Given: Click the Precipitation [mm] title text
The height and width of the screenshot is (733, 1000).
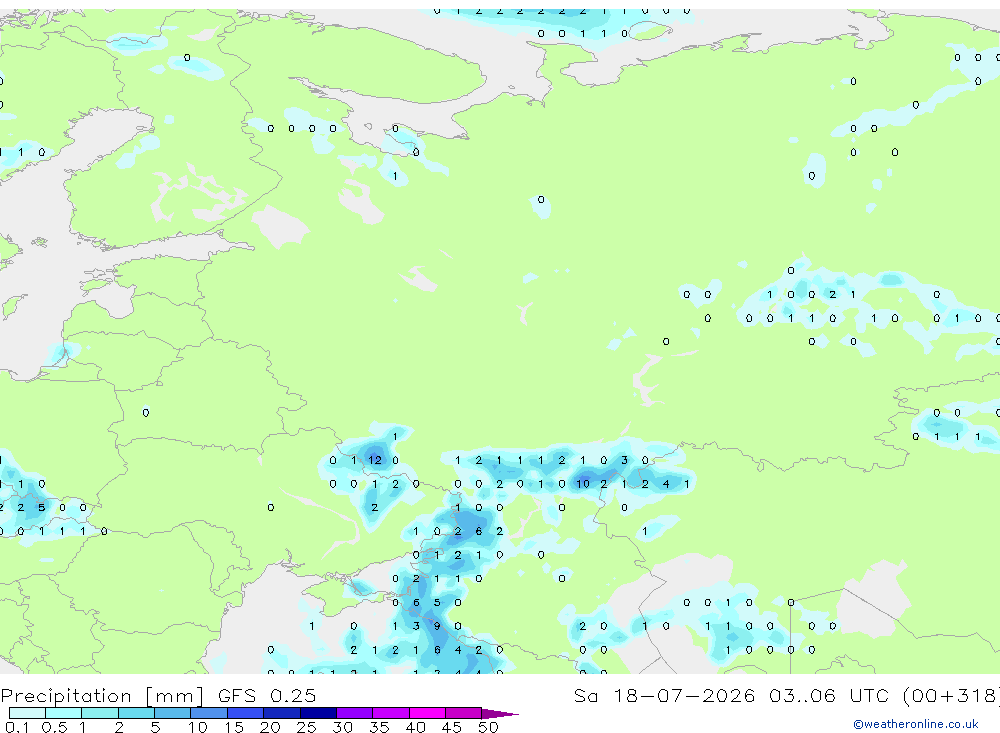Looking at the screenshot, I should click(102, 695).
